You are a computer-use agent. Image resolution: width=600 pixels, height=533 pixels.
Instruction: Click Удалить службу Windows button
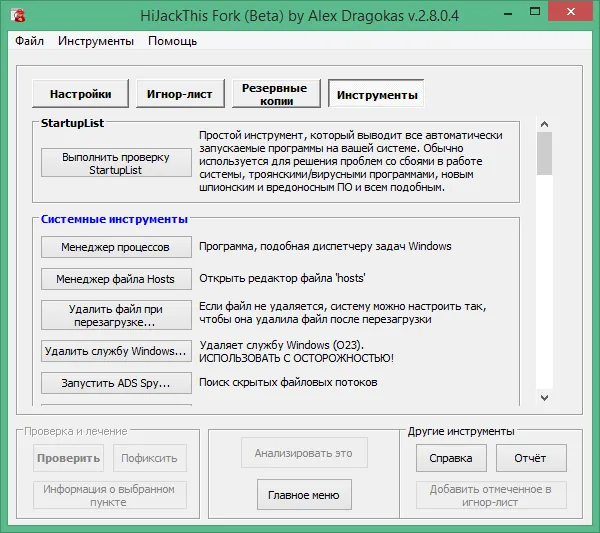click(116, 351)
